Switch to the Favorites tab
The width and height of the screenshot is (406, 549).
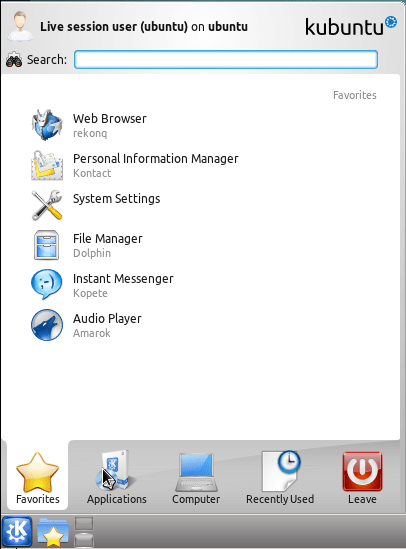37,478
